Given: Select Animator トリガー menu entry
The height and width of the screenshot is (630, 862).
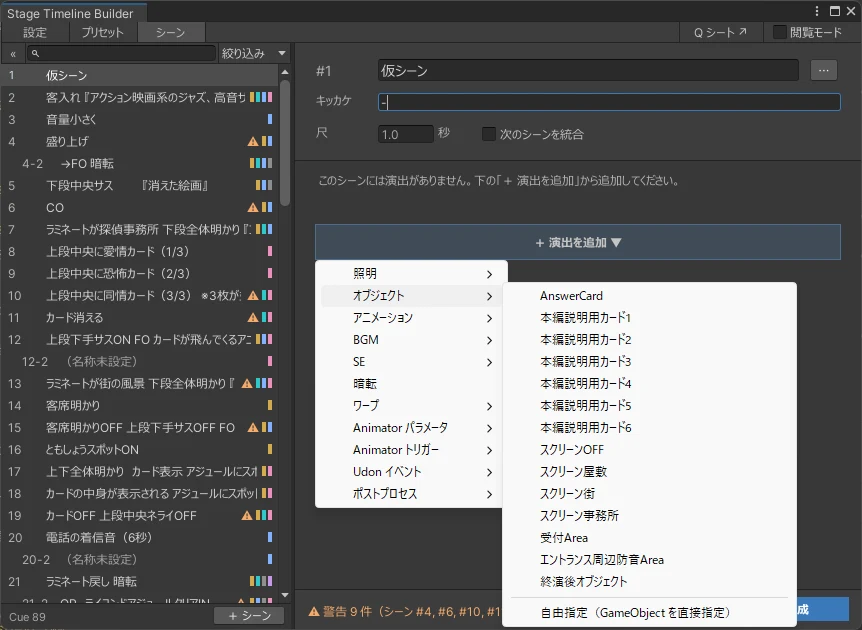Looking at the screenshot, I should pyautogui.click(x=411, y=450).
